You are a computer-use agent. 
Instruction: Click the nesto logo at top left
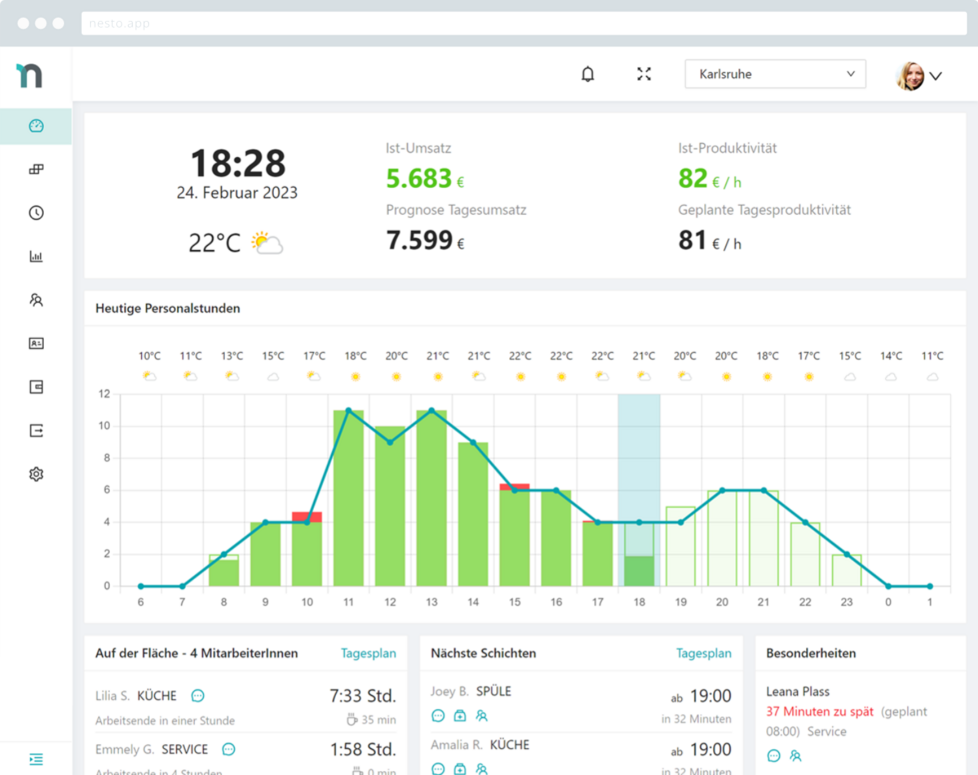pos(30,75)
